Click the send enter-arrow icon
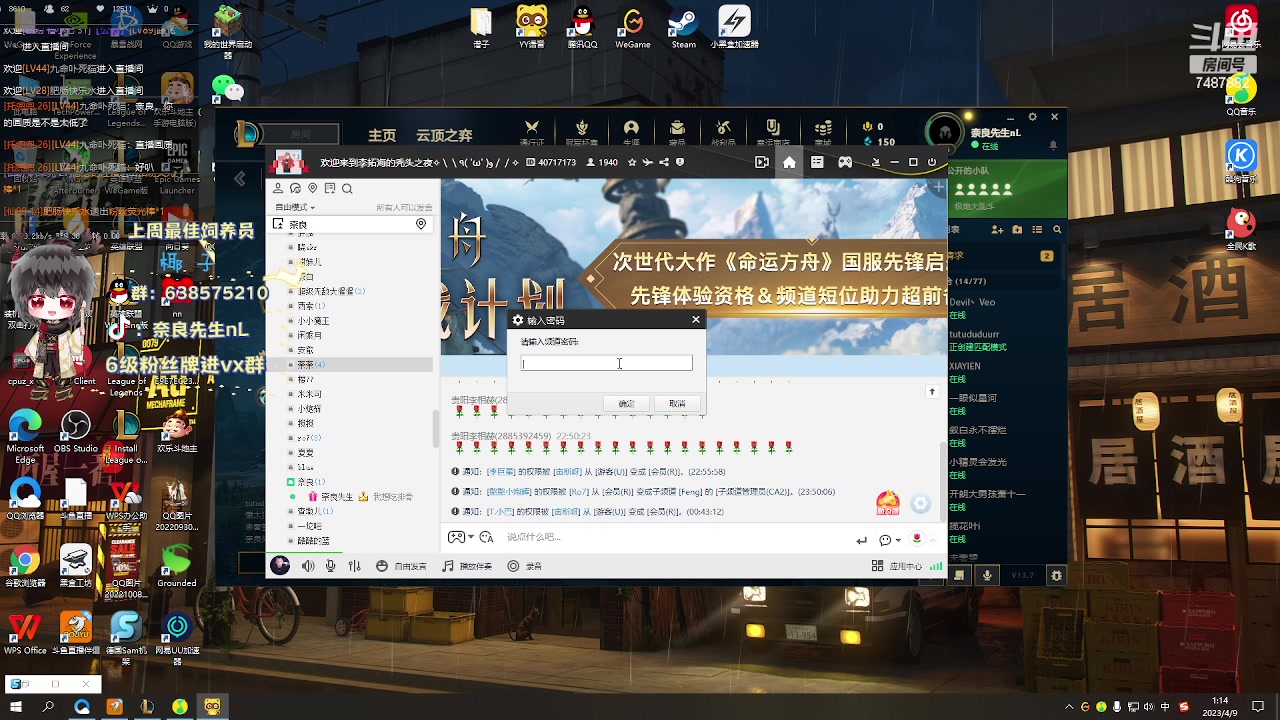 coord(861,540)
